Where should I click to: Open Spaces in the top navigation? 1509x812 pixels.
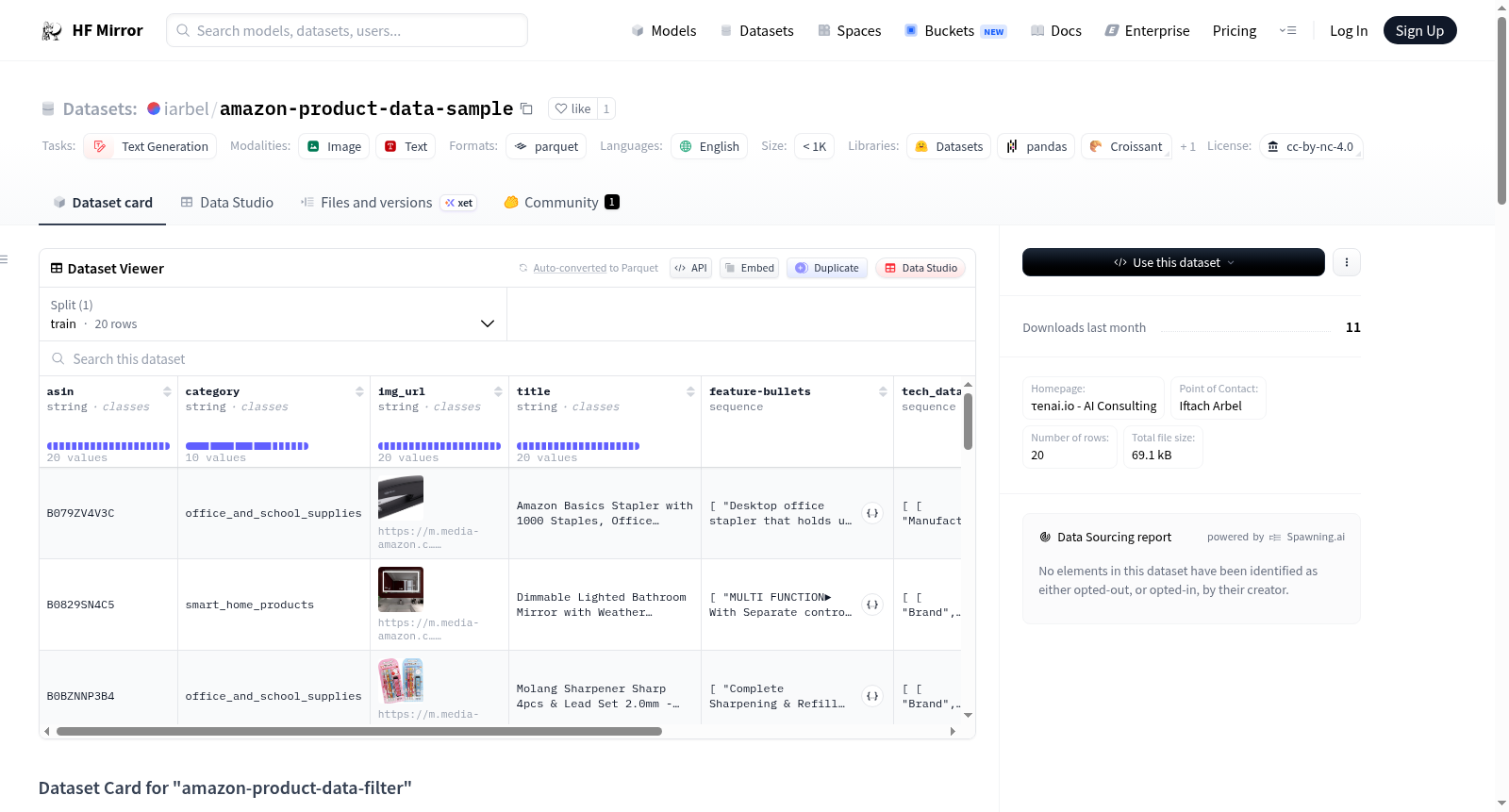click(850, 31)
